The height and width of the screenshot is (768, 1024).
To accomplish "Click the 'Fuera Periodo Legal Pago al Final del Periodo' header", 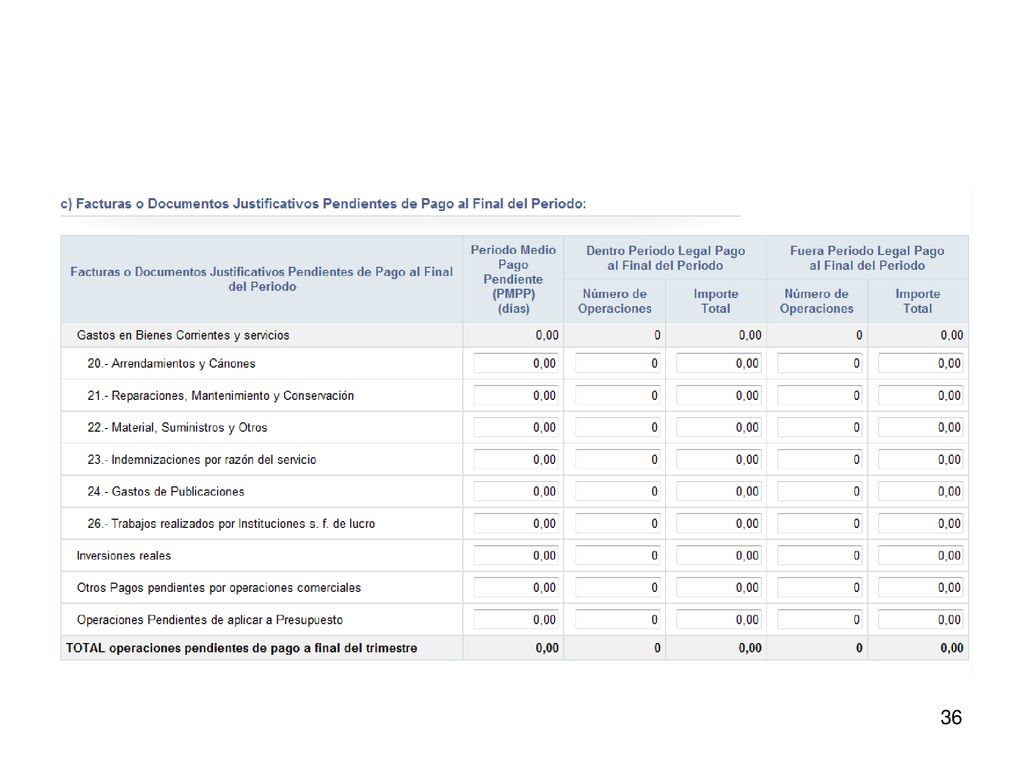I will click(x=867, y=258).
